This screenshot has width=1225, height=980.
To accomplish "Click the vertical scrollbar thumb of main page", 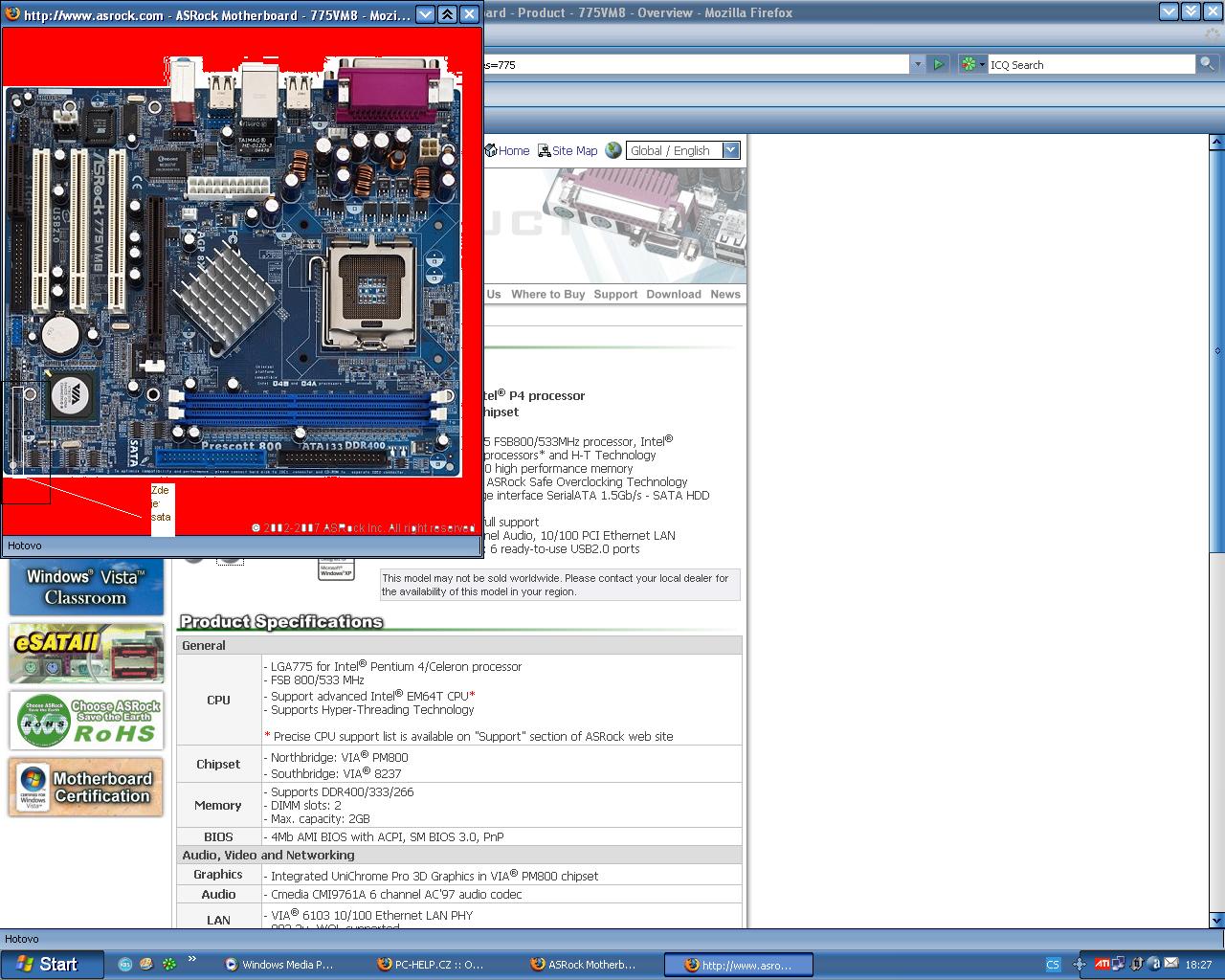I will pos(1217,351).
